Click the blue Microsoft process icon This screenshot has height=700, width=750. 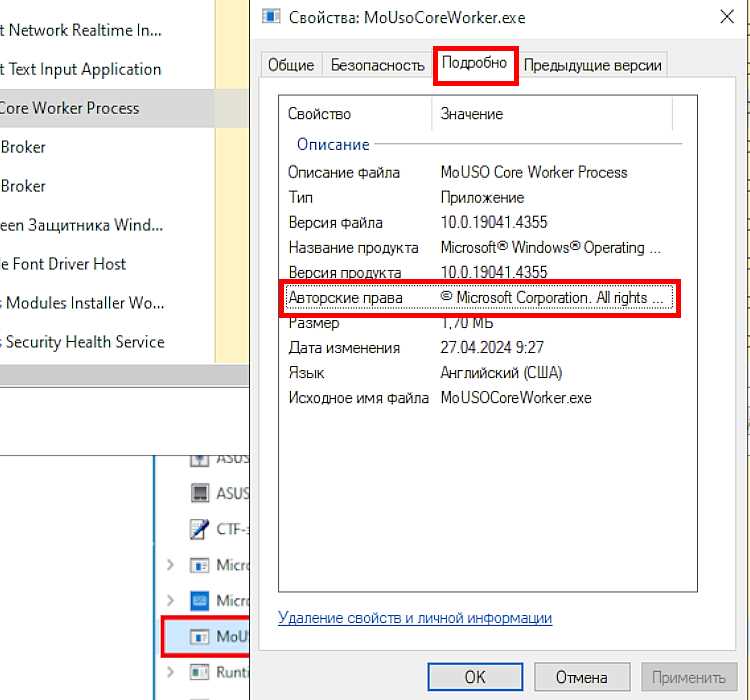[199, 600]
